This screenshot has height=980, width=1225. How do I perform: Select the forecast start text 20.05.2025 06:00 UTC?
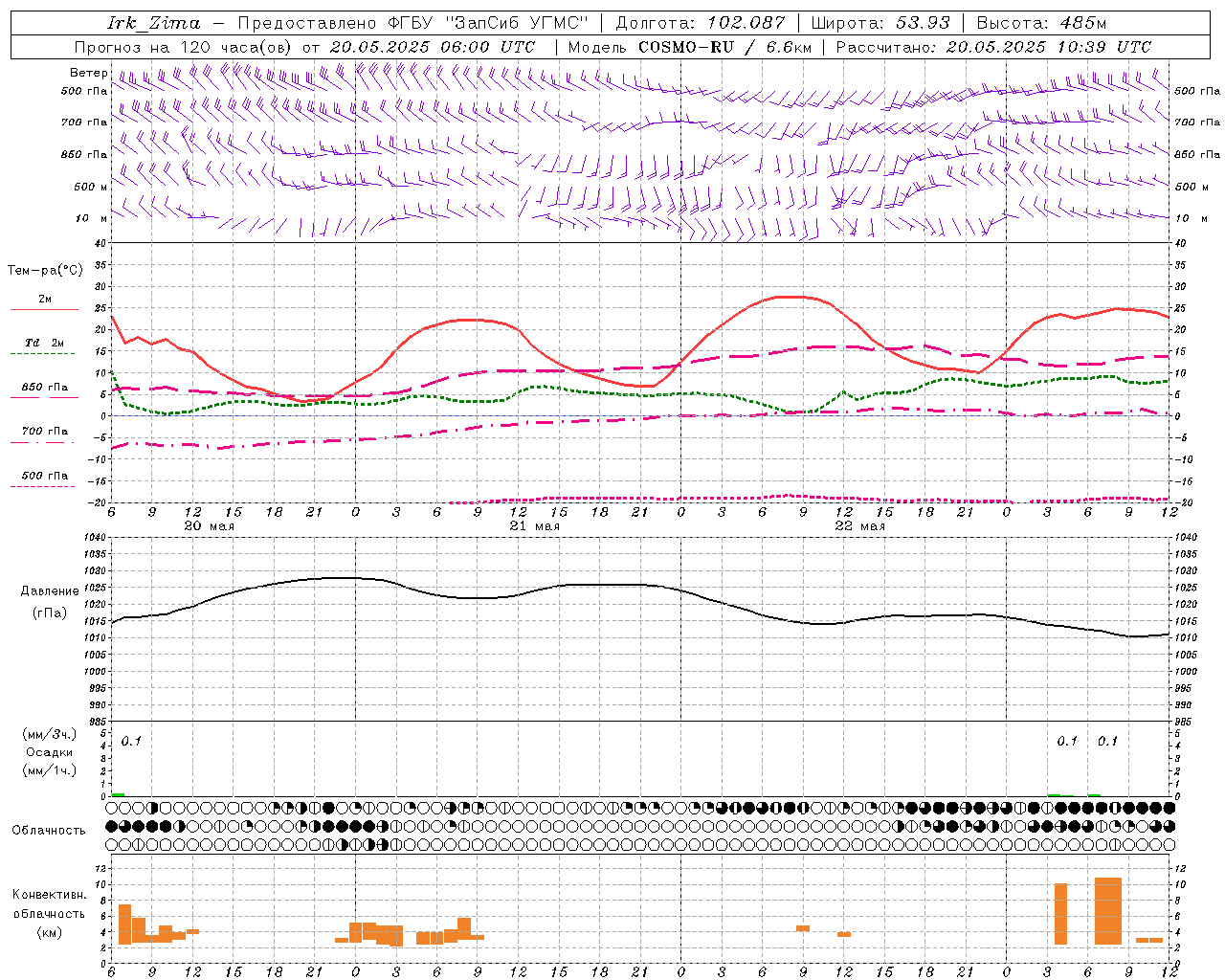432,47
